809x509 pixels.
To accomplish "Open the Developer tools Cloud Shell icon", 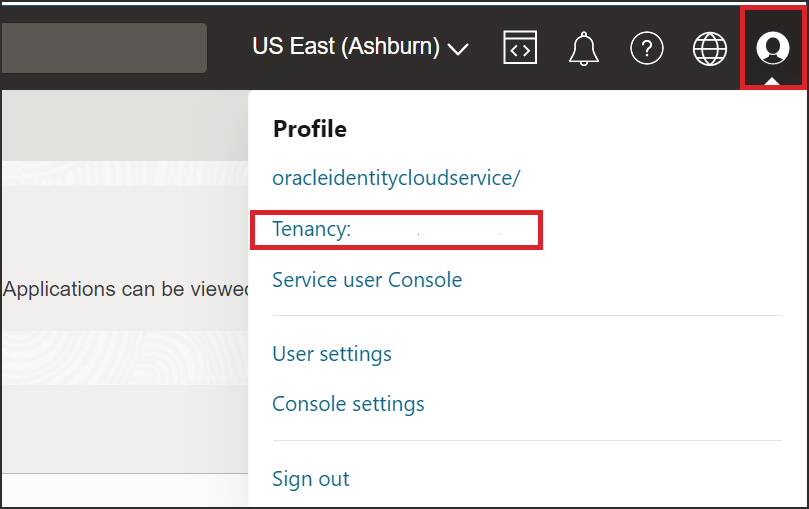I will [x=520, y=47].
